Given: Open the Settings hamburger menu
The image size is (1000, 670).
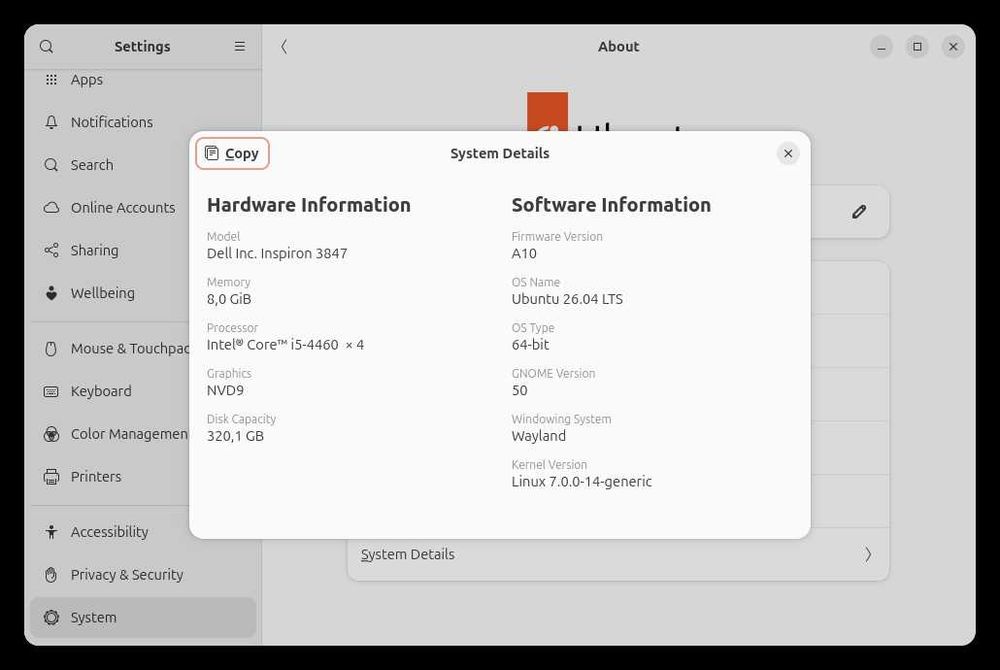Looking at the screenshot, I should click(x=240, y=47).
